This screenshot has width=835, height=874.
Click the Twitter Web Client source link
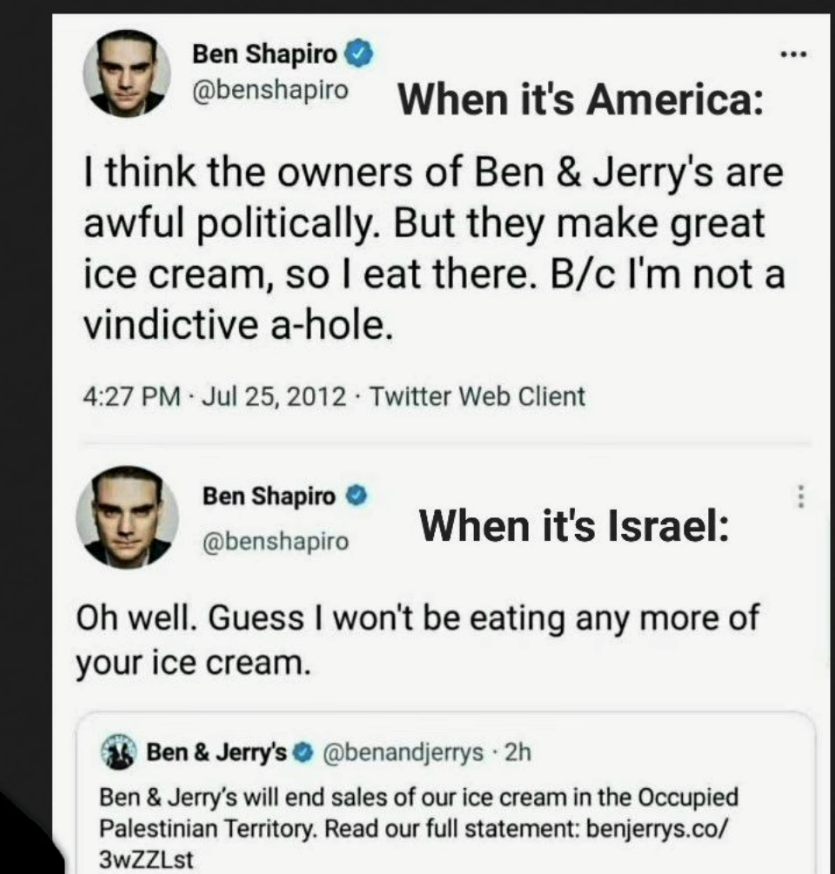[x=477, y=396]
